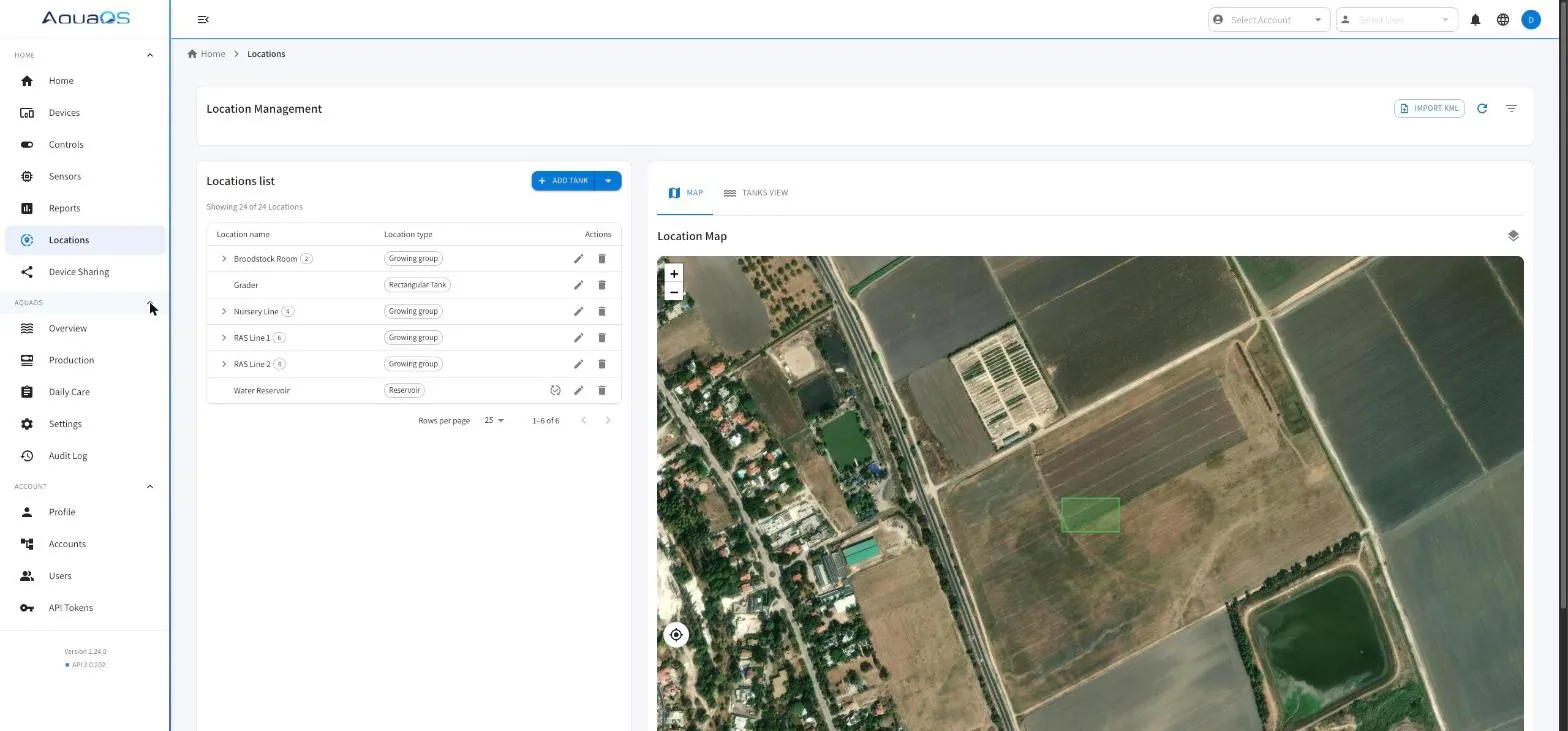Delete the RAS Line 1 location

(x=602, y=338)
